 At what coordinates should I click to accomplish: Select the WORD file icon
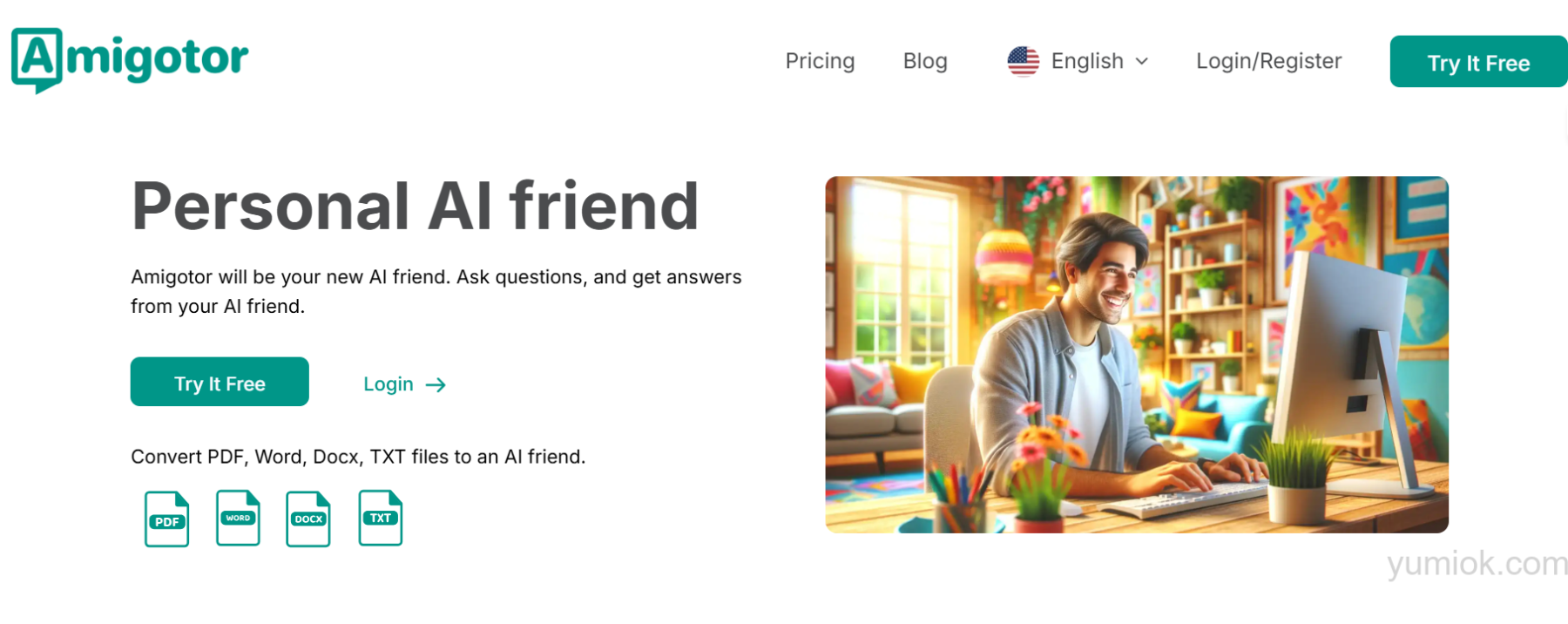click(238, 519)
